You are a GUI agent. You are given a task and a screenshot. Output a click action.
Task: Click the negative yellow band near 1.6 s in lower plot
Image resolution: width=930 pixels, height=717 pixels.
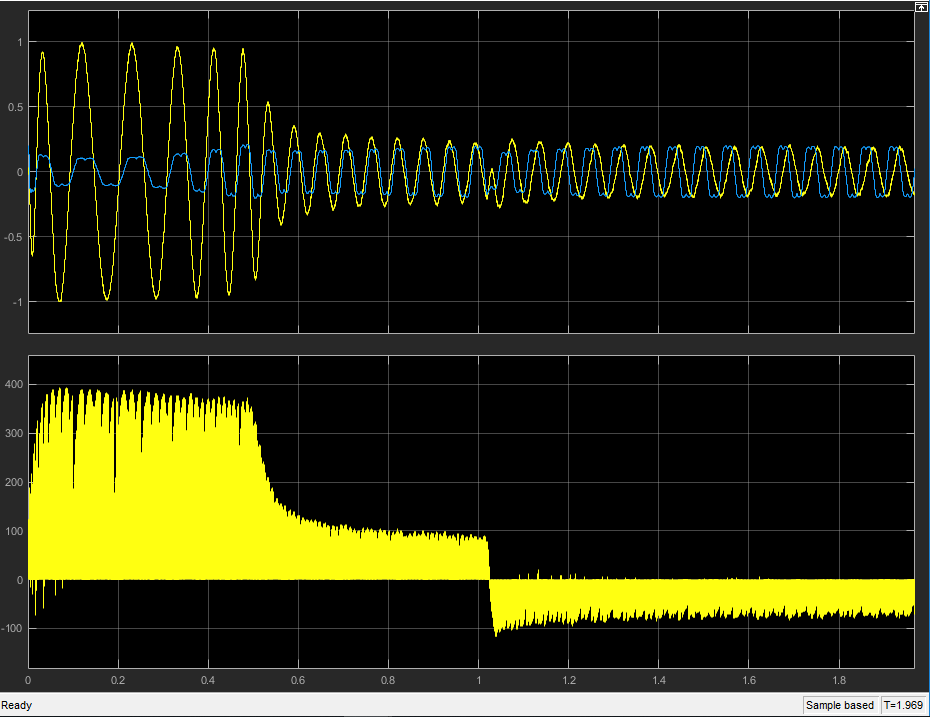pos(749,598)
